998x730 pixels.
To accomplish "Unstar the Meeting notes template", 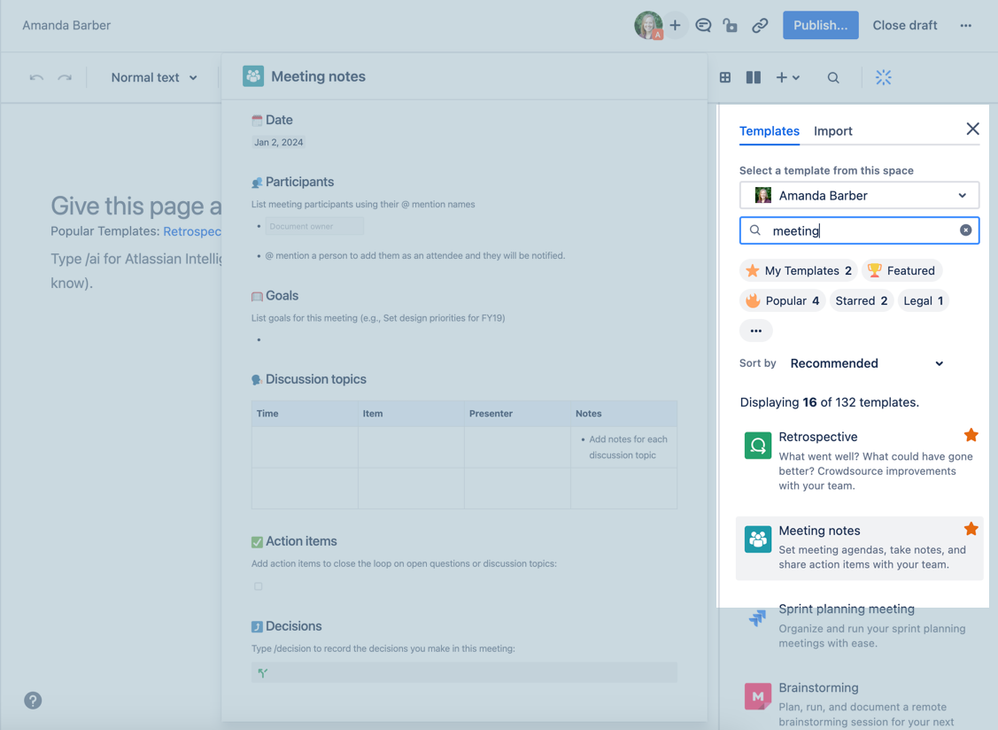I will 970,528.
